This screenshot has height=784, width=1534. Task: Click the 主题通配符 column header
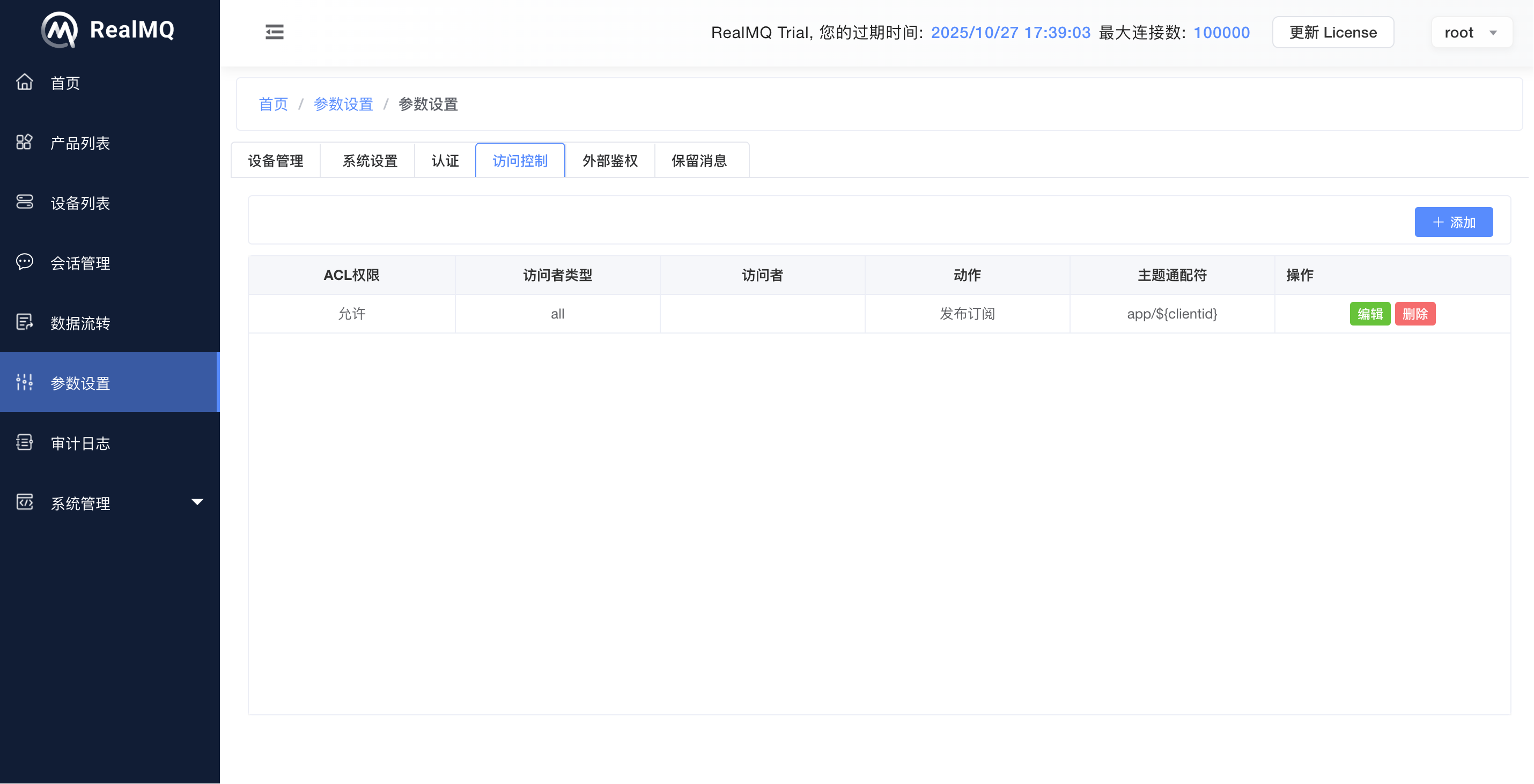pos(1172,275)
